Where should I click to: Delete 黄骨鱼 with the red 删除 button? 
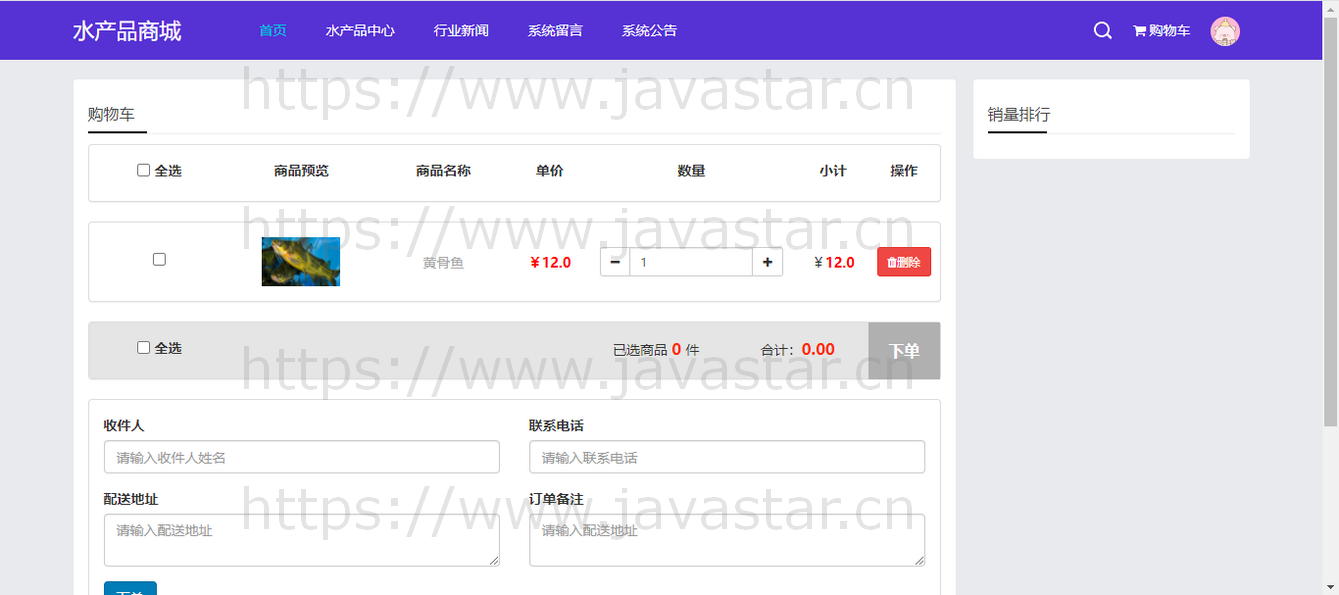point(904,262)
